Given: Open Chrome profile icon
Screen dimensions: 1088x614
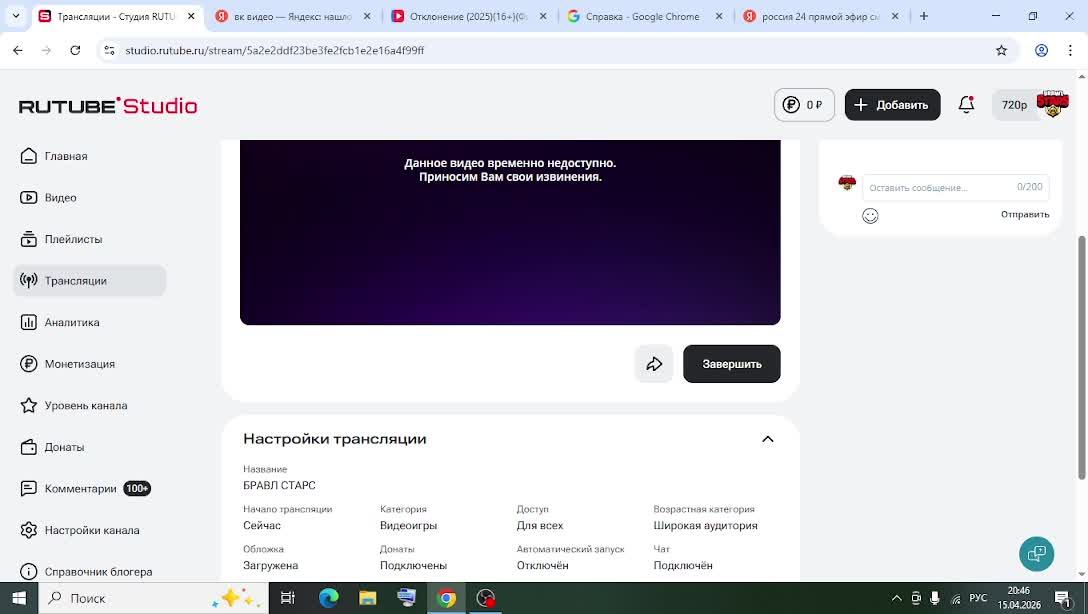Looking at the screenshot, I should [1042, 50].
